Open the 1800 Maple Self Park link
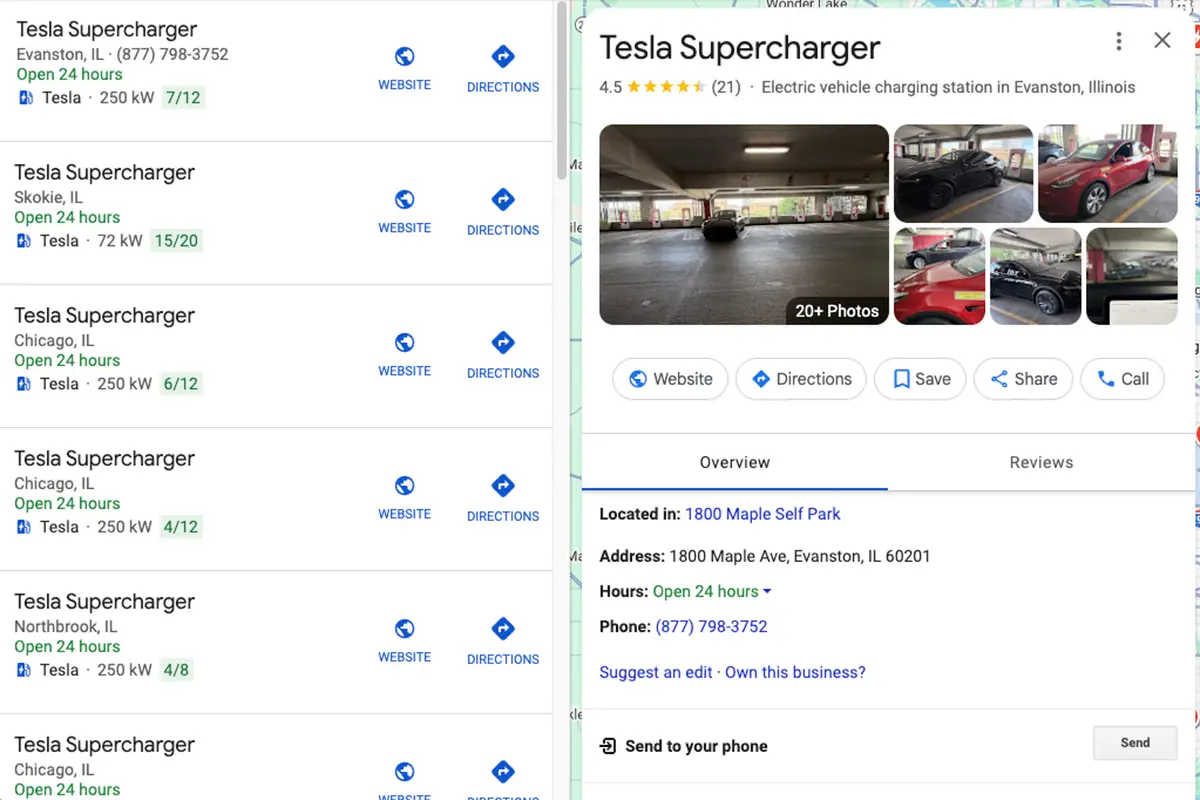 762,514
